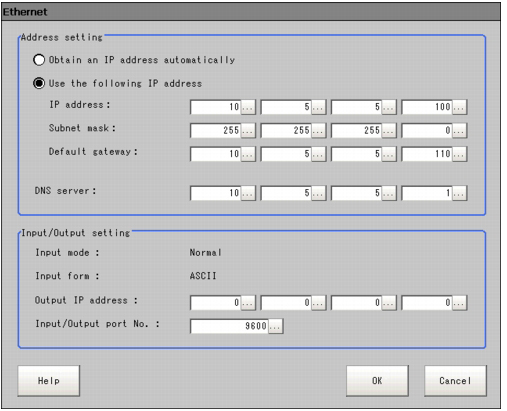This screenshot has height=411, width=507.
Task: Click the Default gateway first octet field
Action: point(216,154)
